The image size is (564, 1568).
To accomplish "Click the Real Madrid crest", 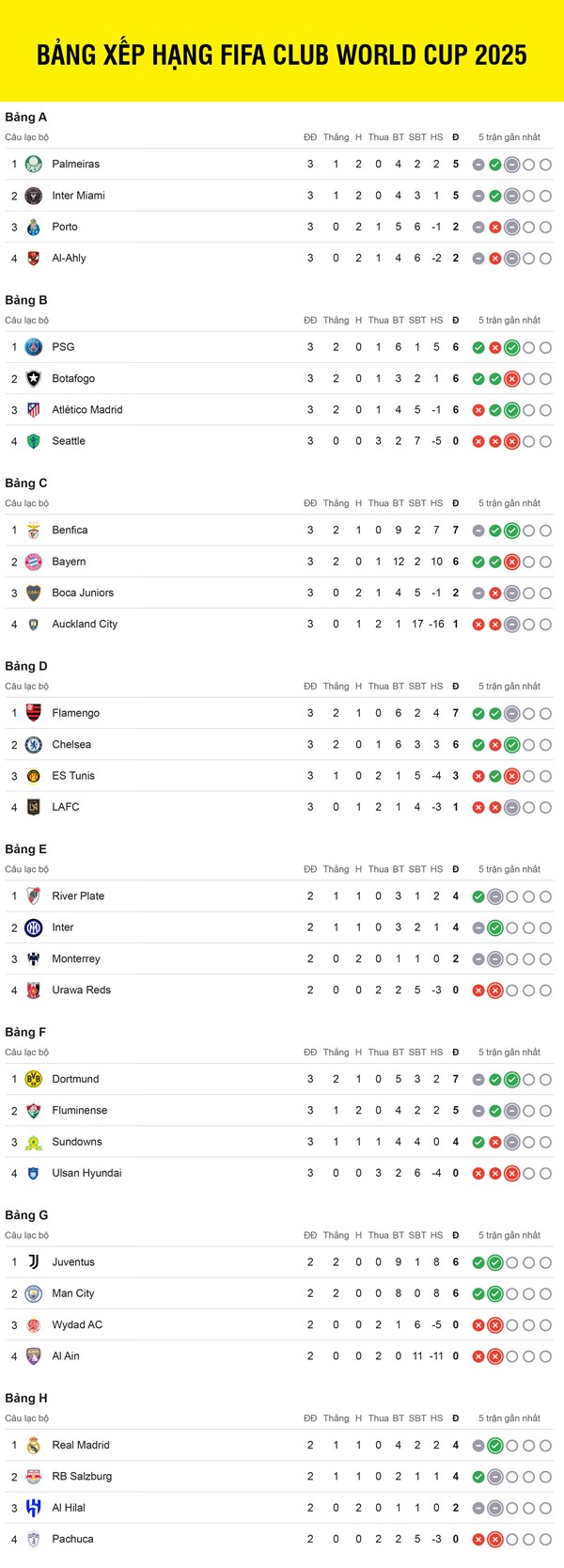I will [x=33, y=1445].
